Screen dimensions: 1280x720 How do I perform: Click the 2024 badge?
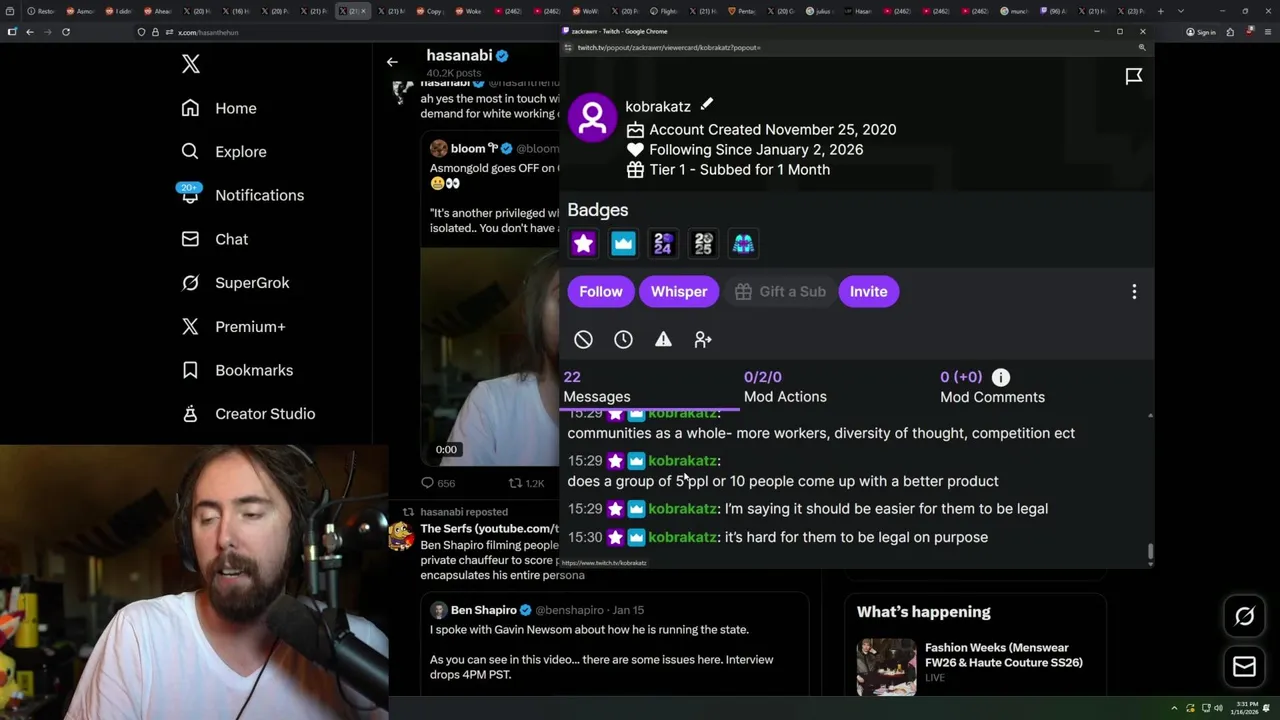(663, 243)
